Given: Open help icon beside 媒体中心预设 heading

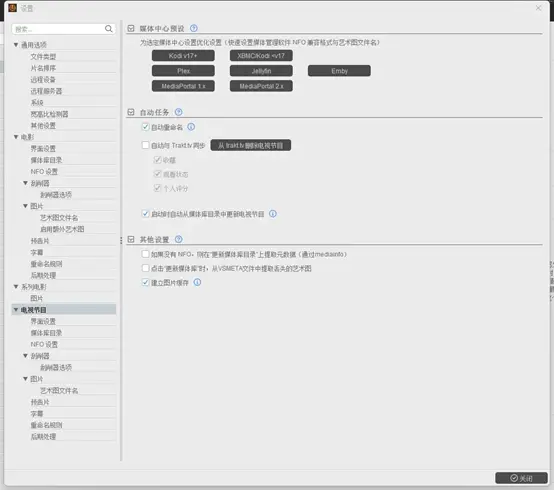Looking at the screenshot, I should [x=194, y=28].
